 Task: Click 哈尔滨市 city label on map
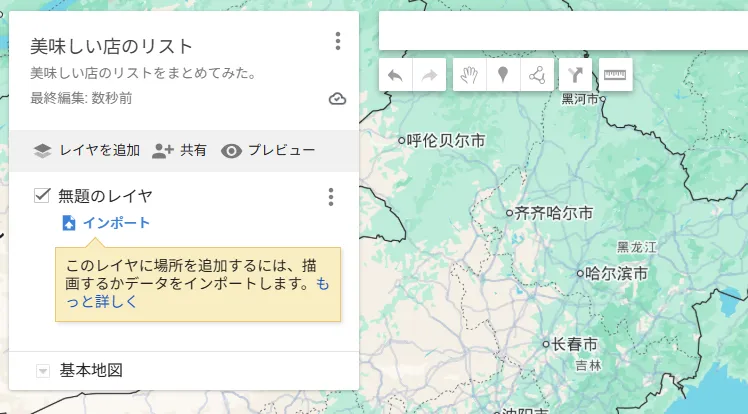pos(616,273)
